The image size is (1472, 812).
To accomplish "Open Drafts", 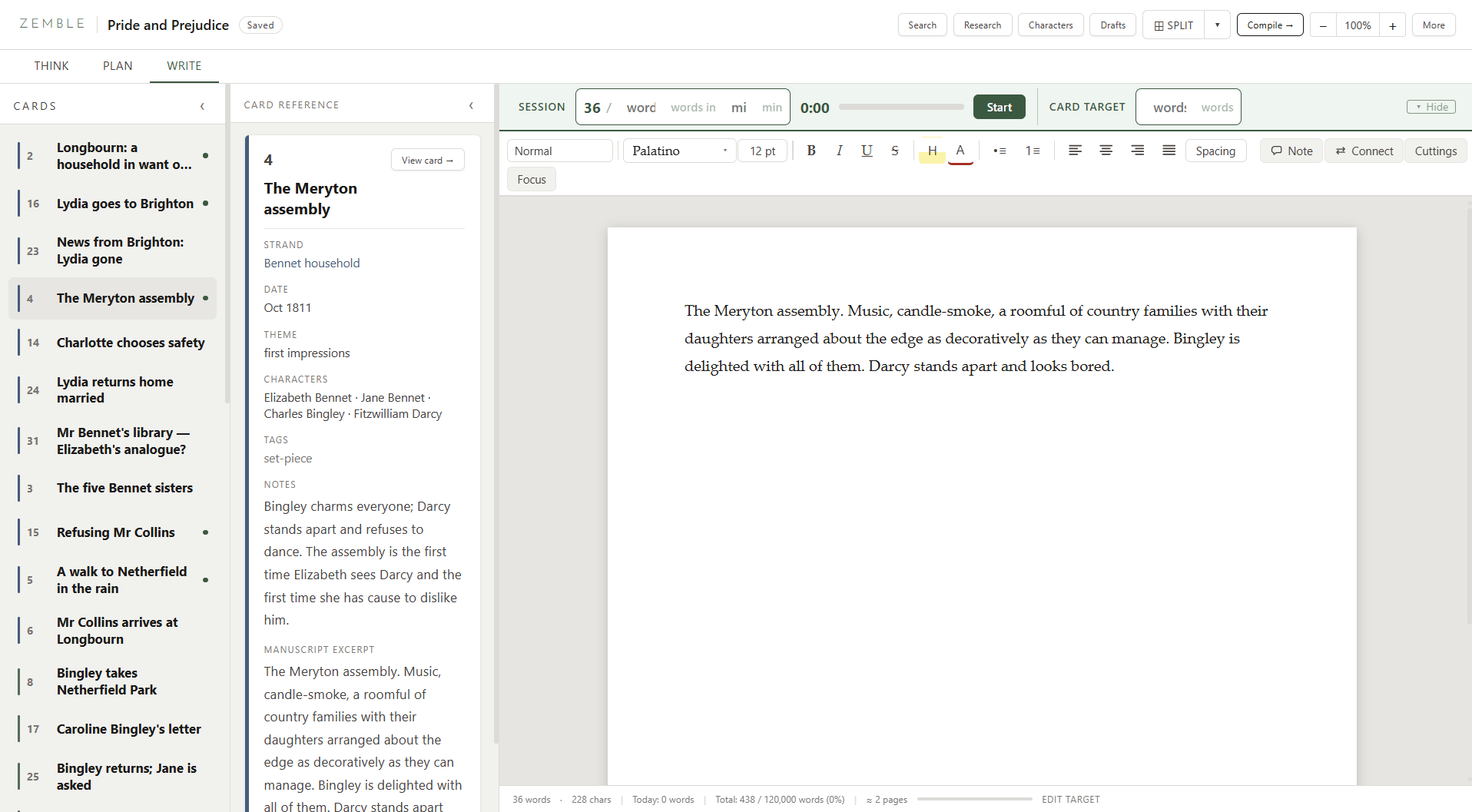I will [x=1112, y=25].
